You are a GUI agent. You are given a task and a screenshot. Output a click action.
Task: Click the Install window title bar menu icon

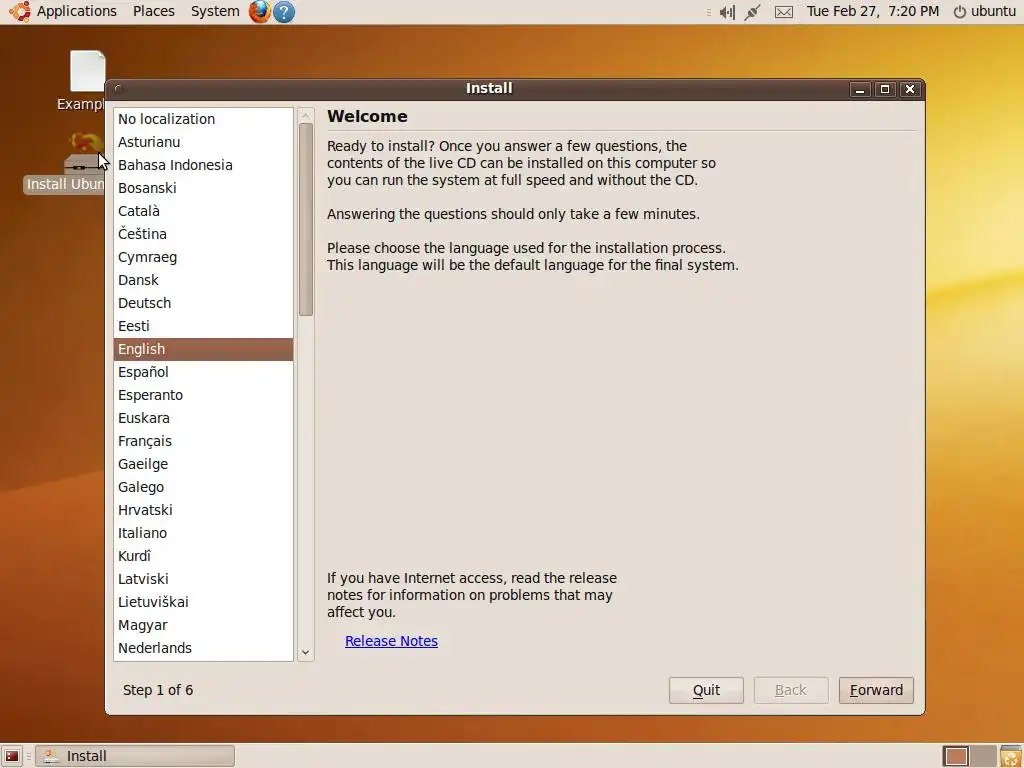[x=118, y=89]
